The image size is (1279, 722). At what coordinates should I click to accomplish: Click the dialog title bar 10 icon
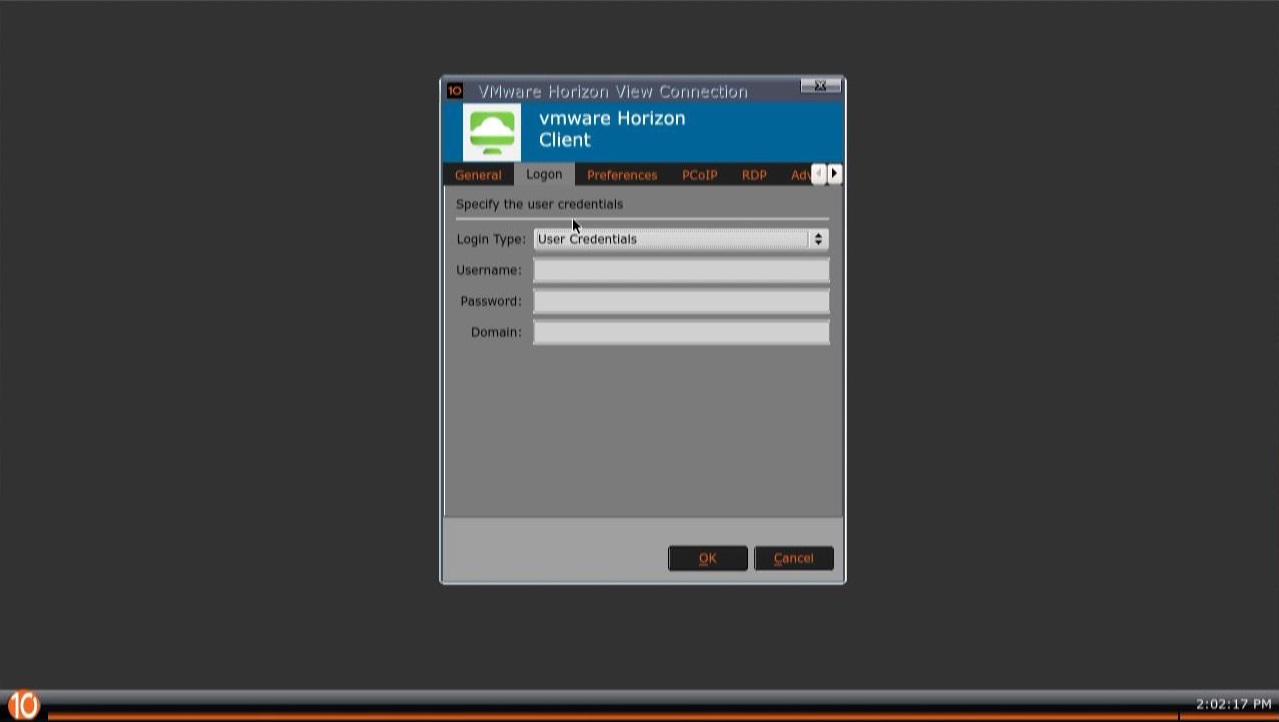[x=454, y=91]
